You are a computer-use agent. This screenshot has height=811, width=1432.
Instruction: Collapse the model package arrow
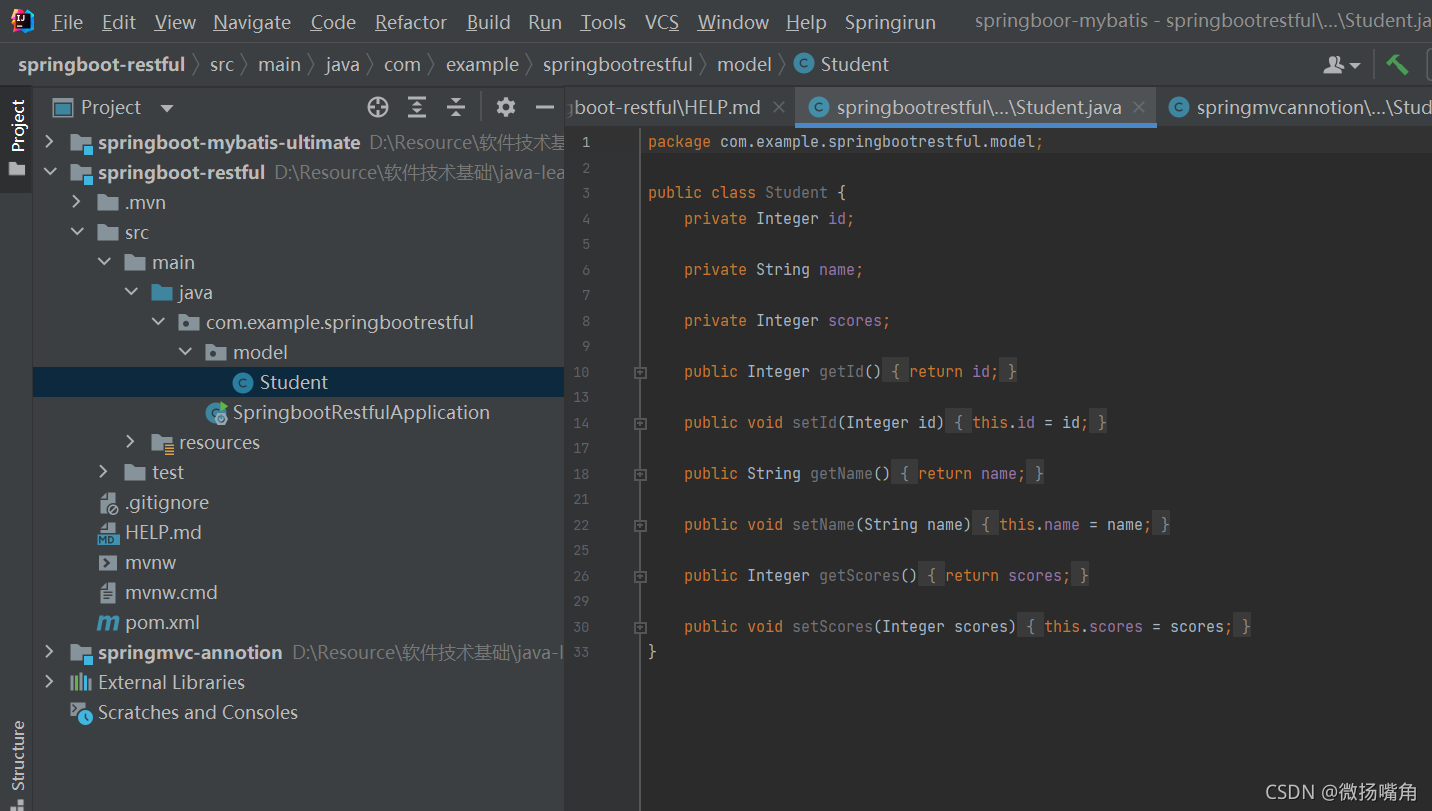pyautogui.click(x=185, y=352)
